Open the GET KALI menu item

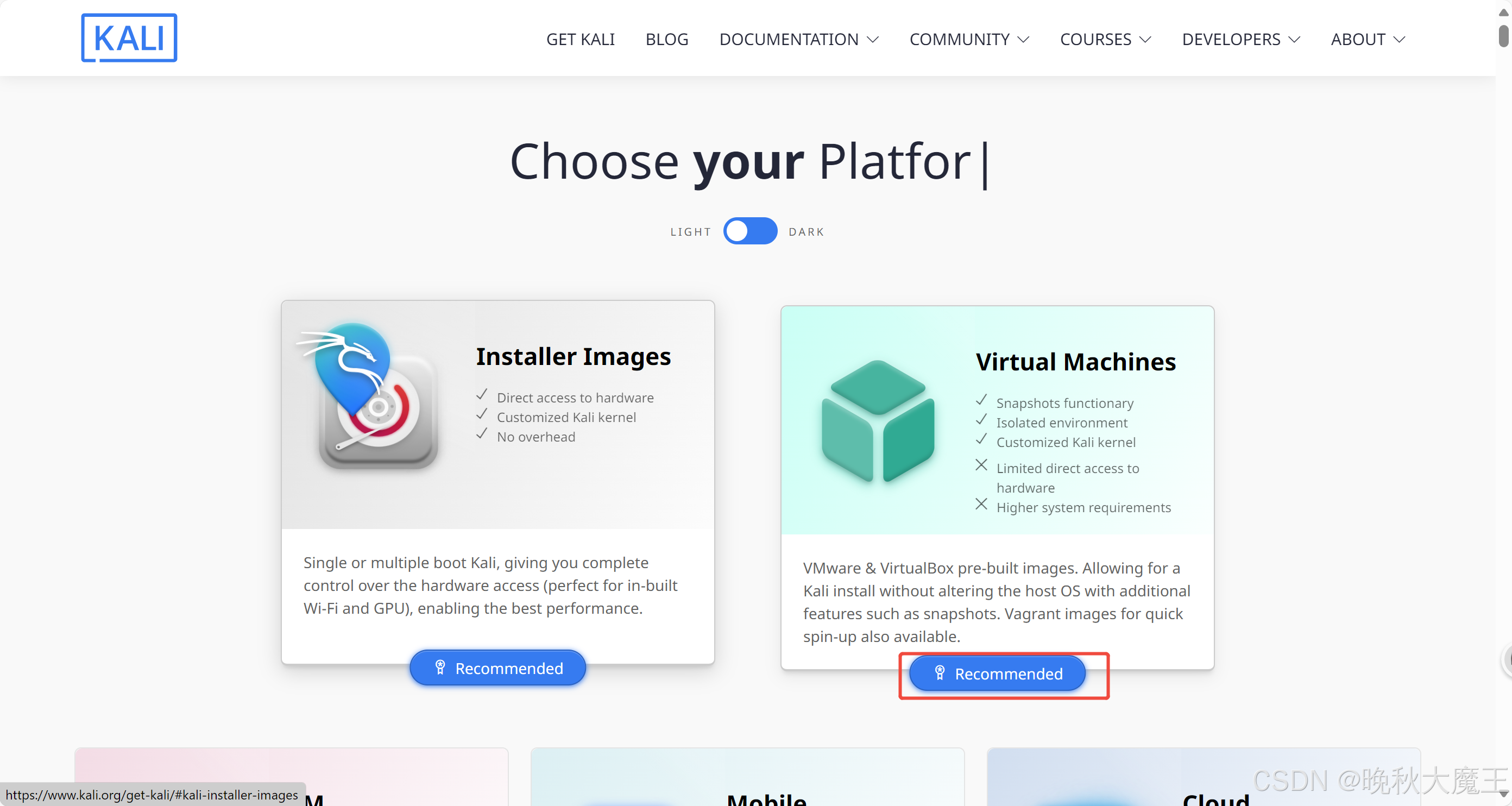coord(580,39)
